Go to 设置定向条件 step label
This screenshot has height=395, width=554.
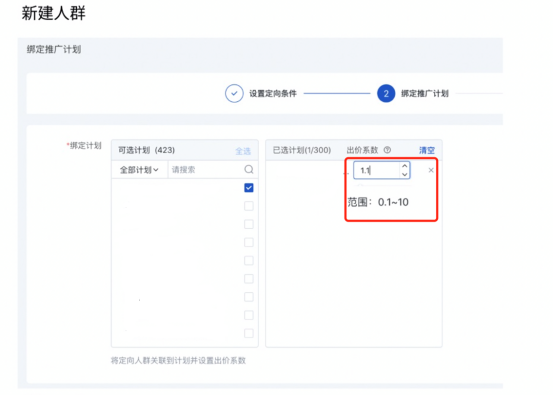pyautogui.click(x=273, y=94)
